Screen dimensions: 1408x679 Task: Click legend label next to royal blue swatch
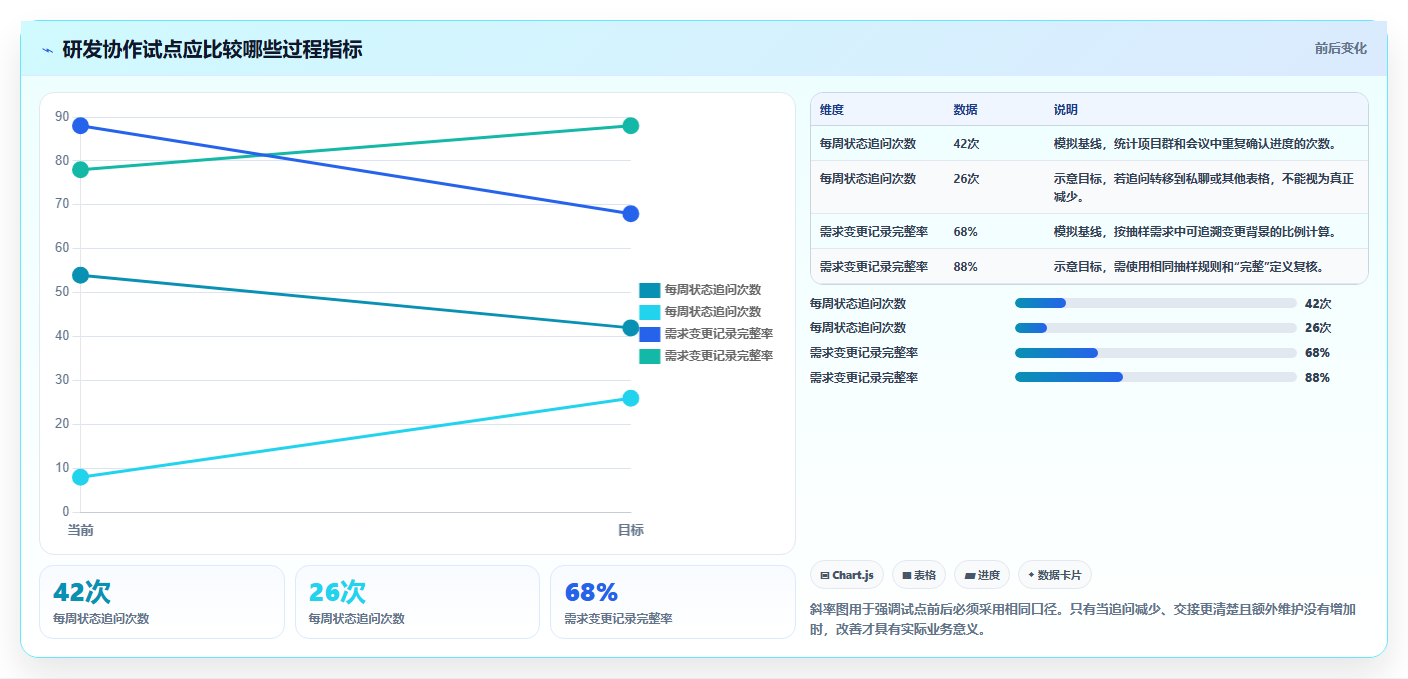click(719, 334)
